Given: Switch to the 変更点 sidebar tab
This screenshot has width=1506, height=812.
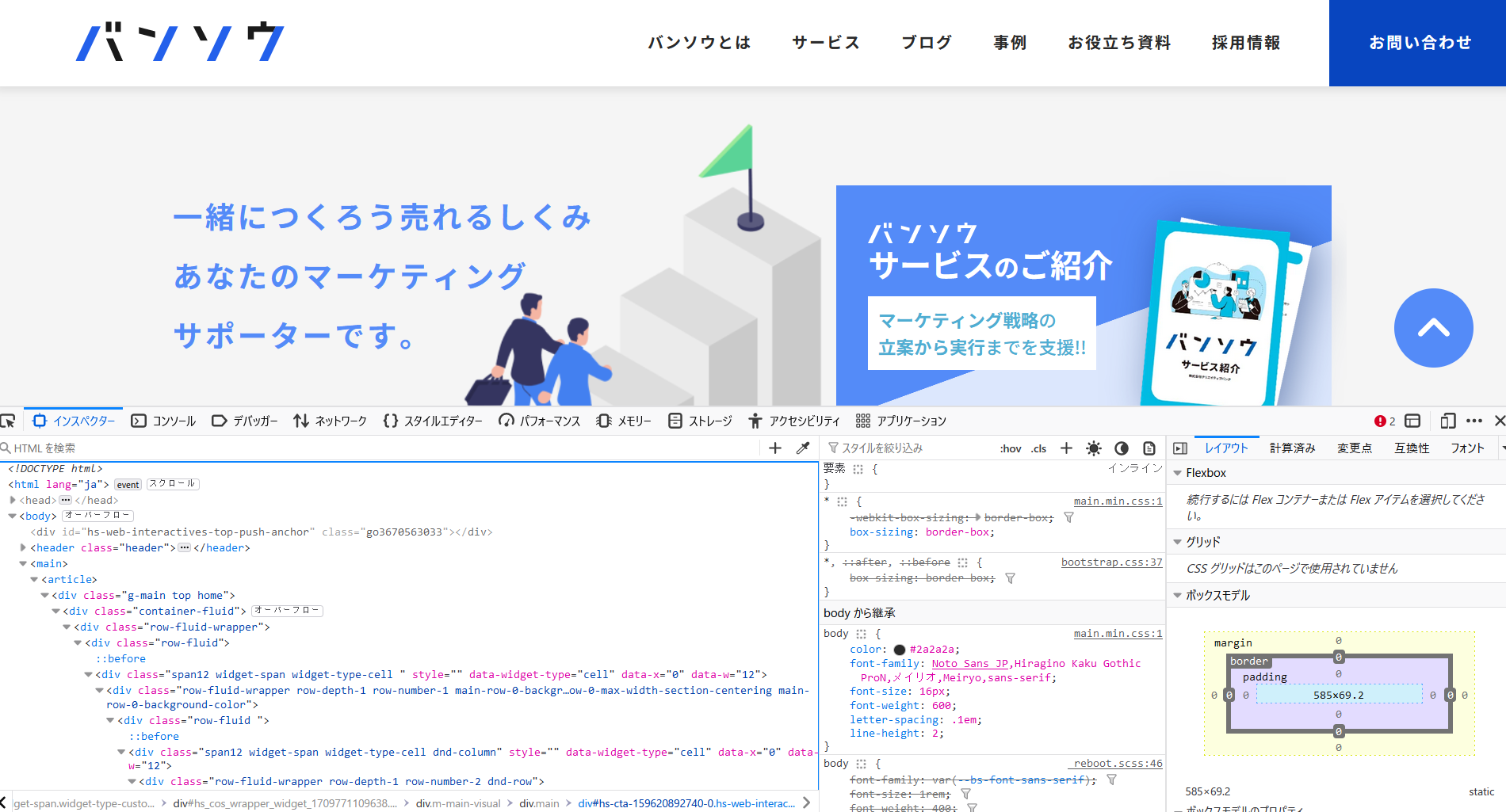Looking at the screenshot, I should coord(1355,448).
